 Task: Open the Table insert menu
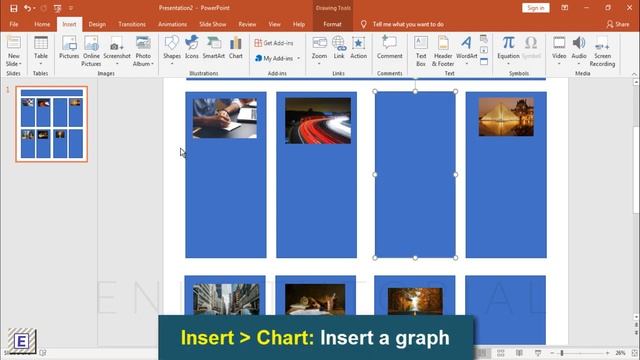(x=41, y=51)
